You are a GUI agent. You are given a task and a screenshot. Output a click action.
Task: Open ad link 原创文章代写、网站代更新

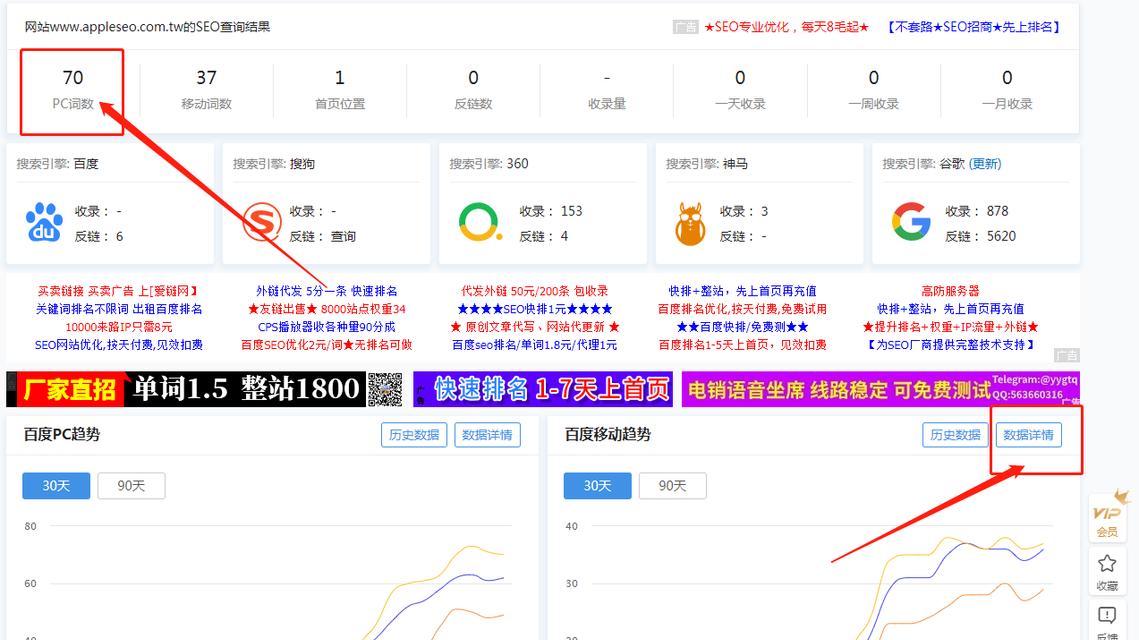click(535, 327)
